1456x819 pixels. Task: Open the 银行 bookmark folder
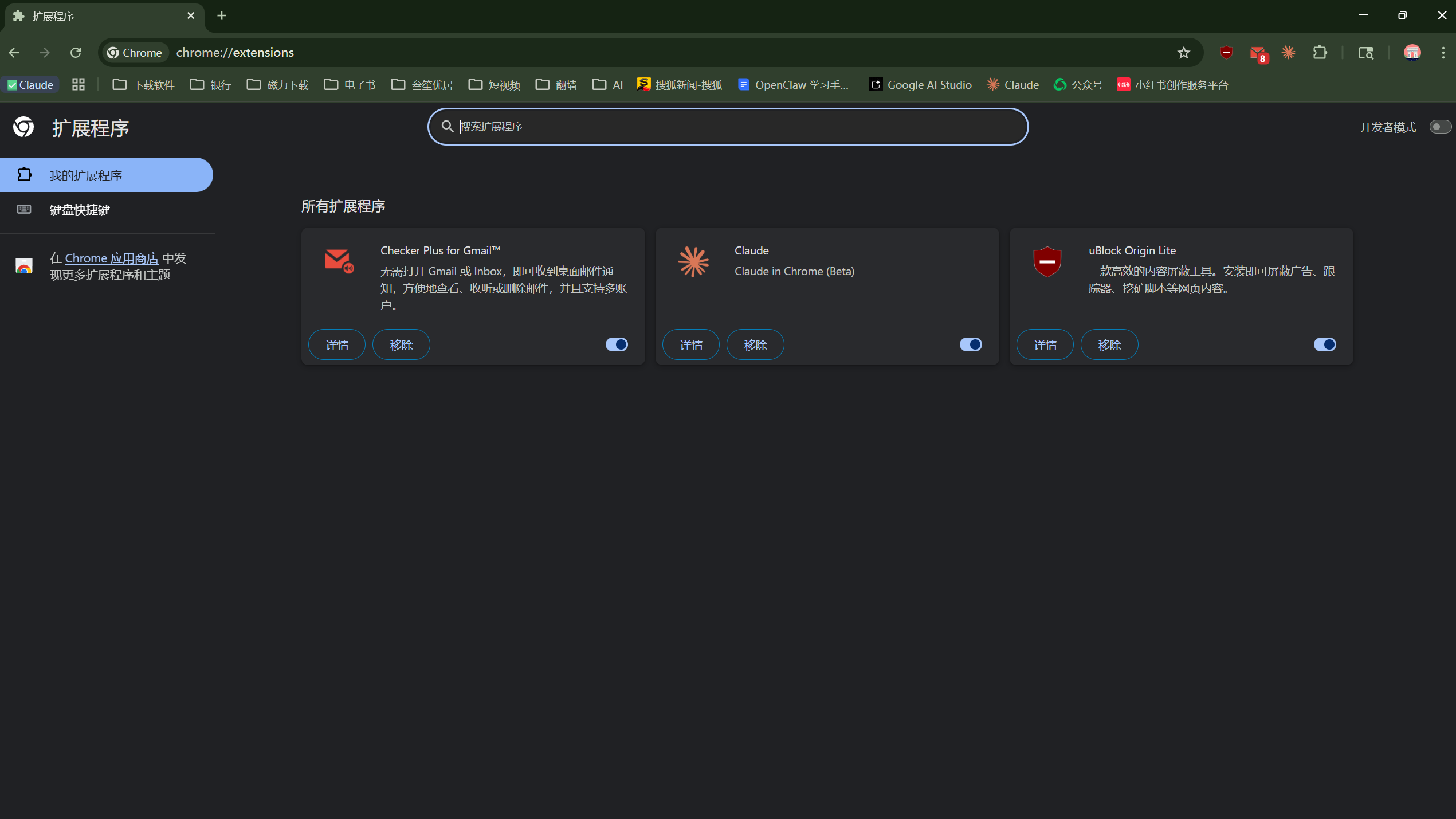coord(211,85)
